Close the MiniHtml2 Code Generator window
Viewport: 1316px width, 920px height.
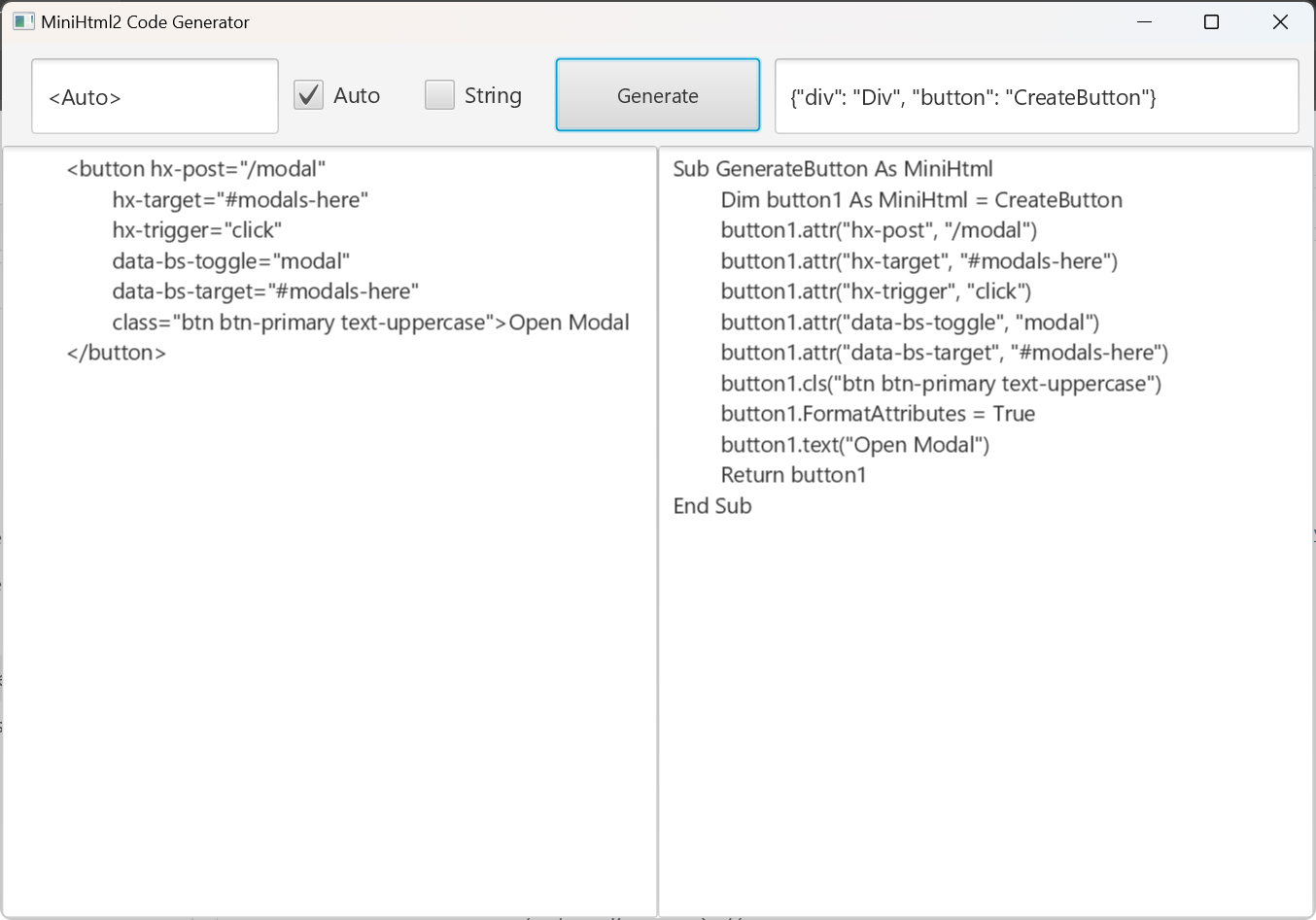[x=1280, y=21]
